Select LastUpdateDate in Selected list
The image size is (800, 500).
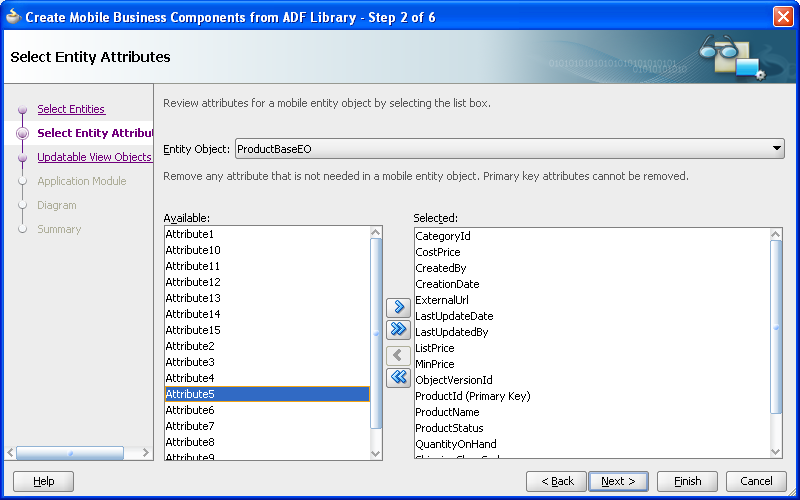click(592, 316)
